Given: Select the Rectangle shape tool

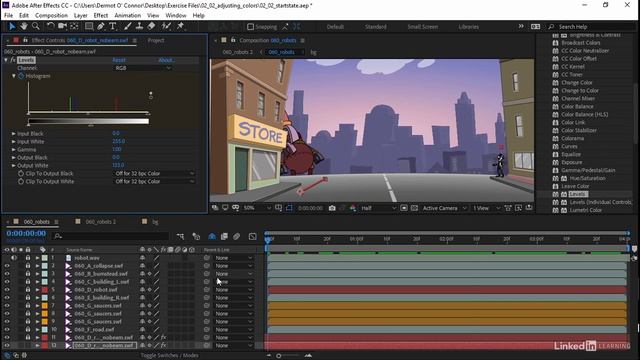Looking at the screenshot, I should pos(89,26).
